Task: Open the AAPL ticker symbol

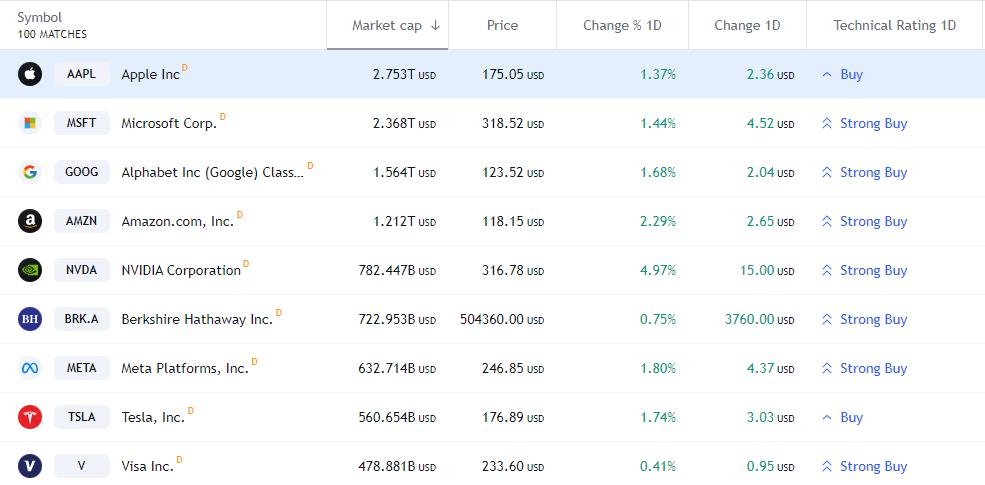Action: [x=82, y=74]
